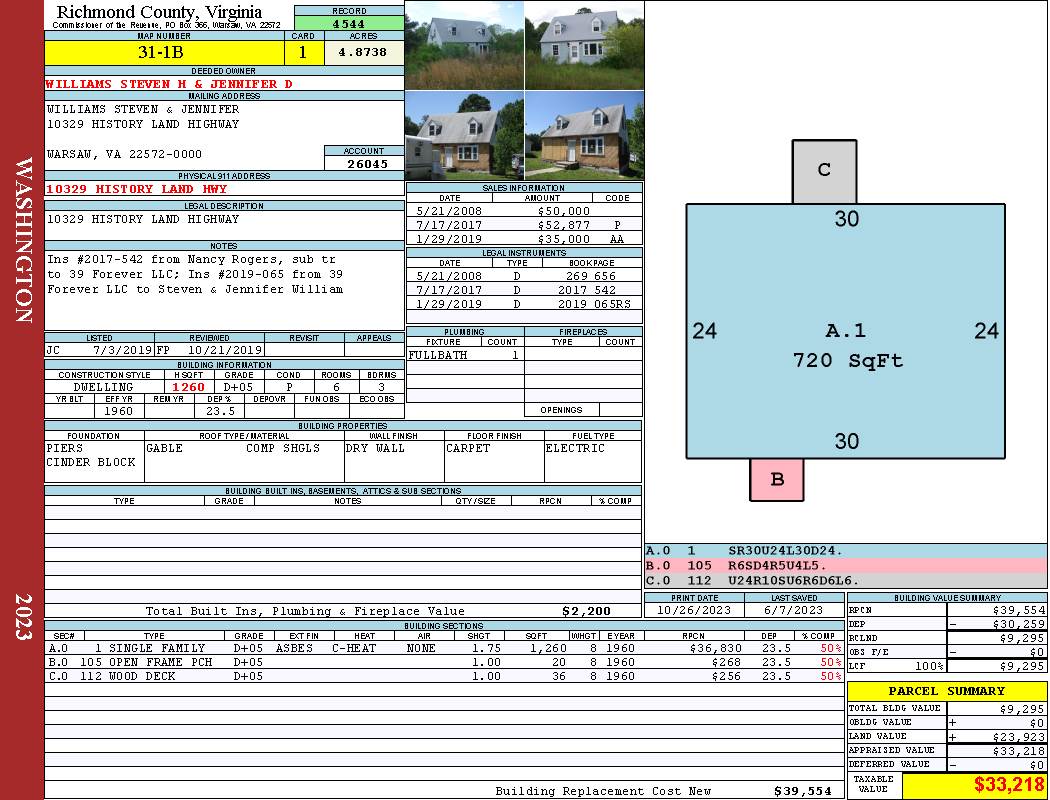Click H SQFT value 1260
Screen dimensions: 1050x800
188,387
